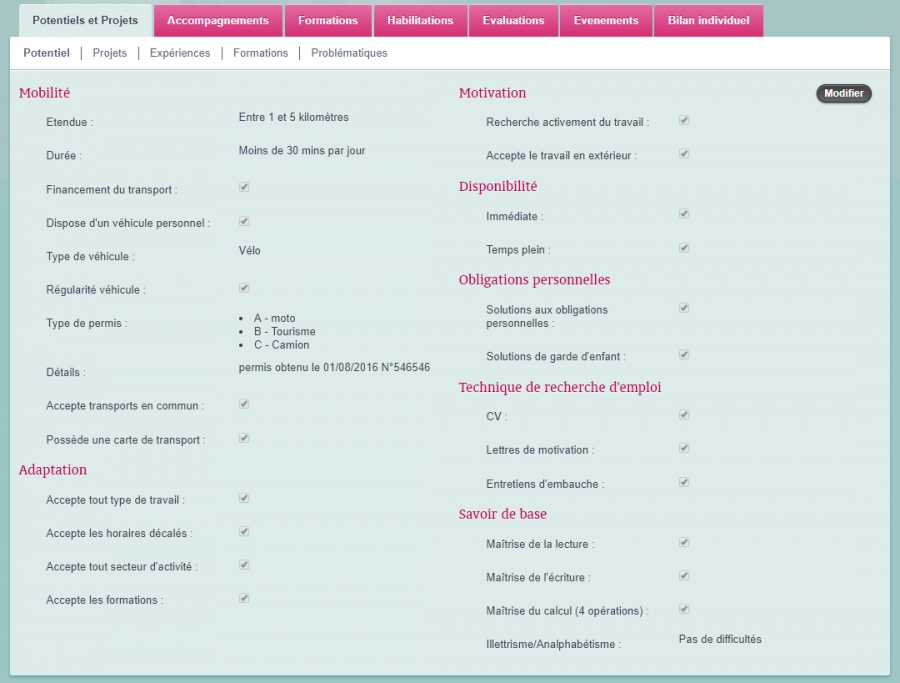900x683 pixels.
Task: Select the Evenements tab
Action: pyautogui.click(x=605, y=21)
